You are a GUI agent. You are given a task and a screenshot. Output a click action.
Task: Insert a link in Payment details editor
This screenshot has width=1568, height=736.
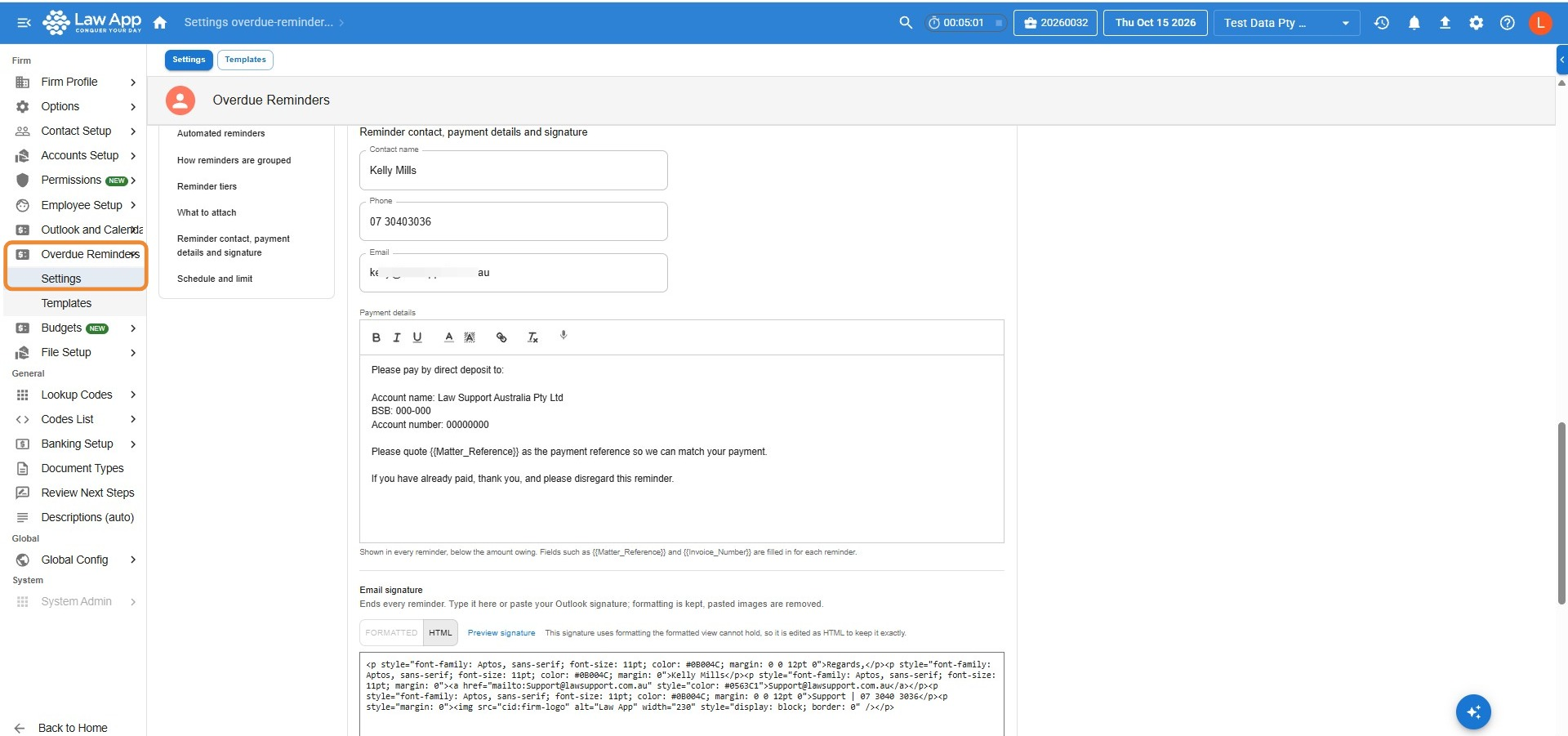501,337
